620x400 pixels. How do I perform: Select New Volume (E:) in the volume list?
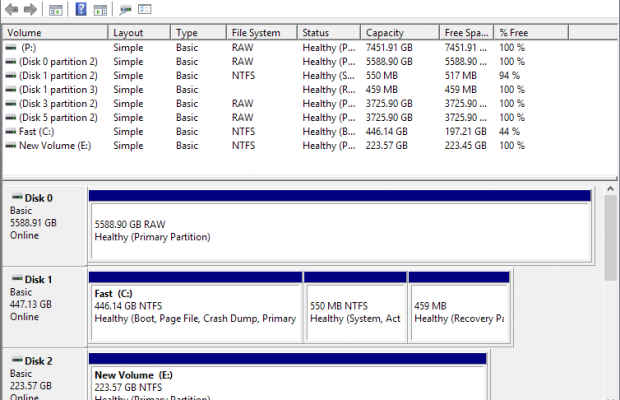pos(54,145)
